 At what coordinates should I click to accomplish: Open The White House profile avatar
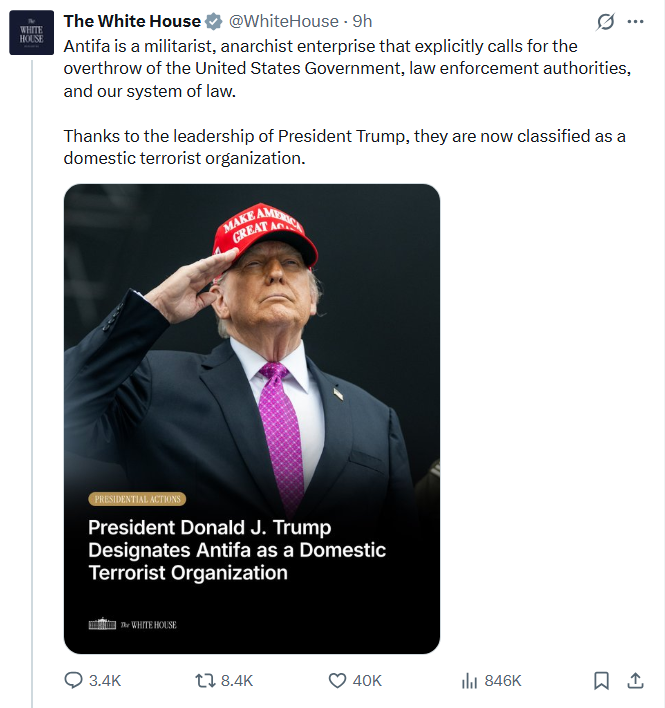32,32
